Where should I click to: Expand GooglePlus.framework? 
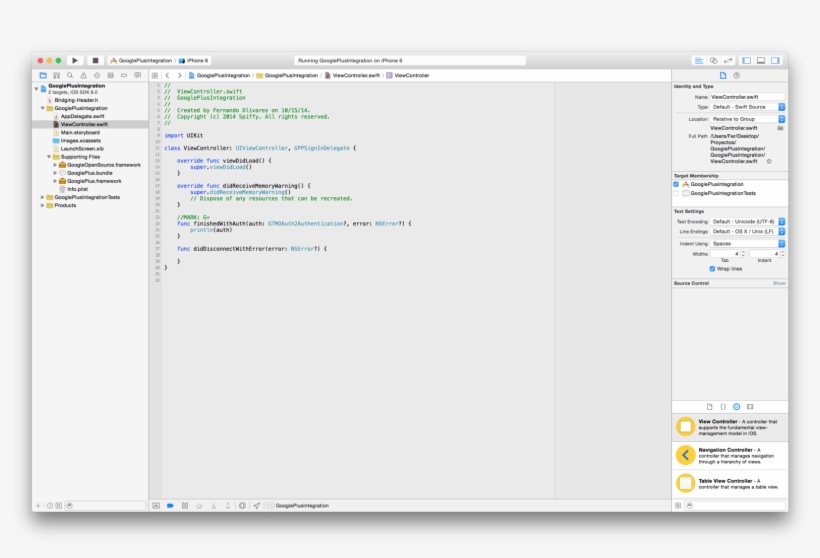55,181
